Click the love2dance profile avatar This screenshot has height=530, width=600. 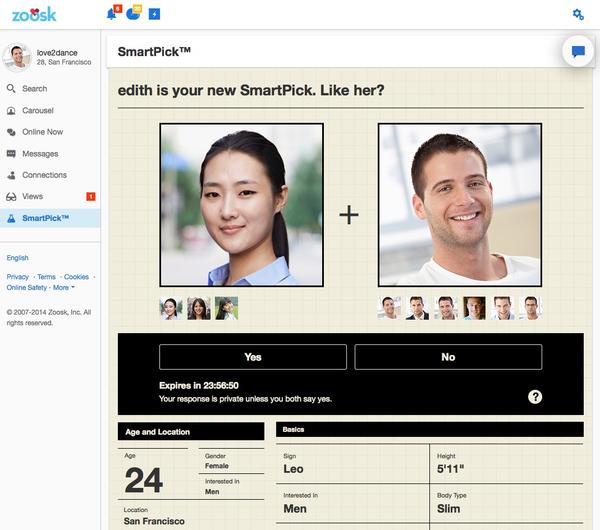(x=17, y=57)
